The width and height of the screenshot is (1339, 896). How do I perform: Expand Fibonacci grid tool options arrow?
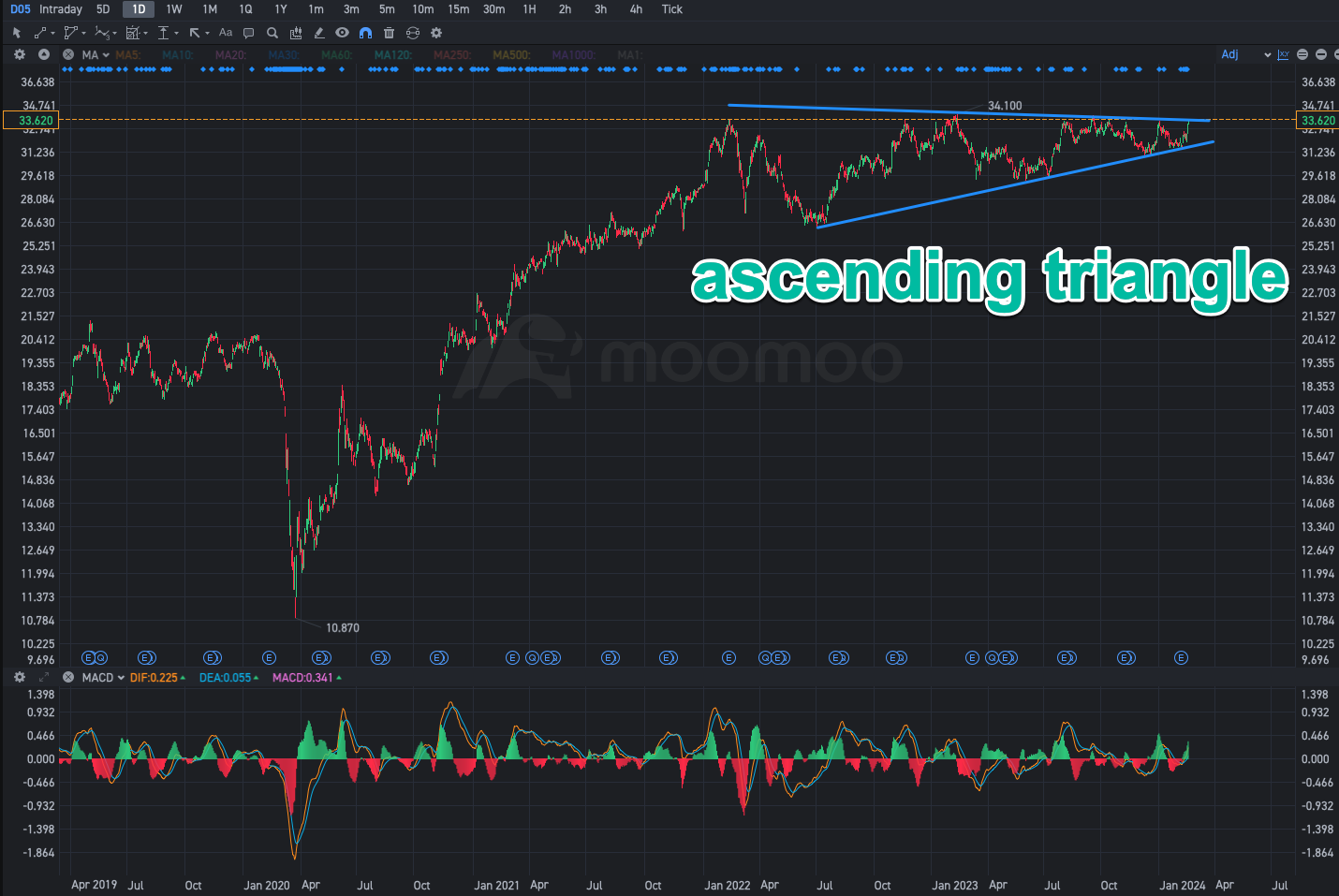pyautogui.click(x=146, y=34)
